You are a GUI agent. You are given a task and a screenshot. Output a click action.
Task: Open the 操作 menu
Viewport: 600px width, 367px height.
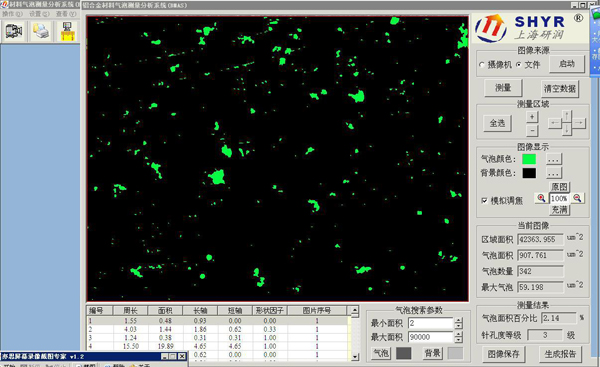(x=12, y=14)
